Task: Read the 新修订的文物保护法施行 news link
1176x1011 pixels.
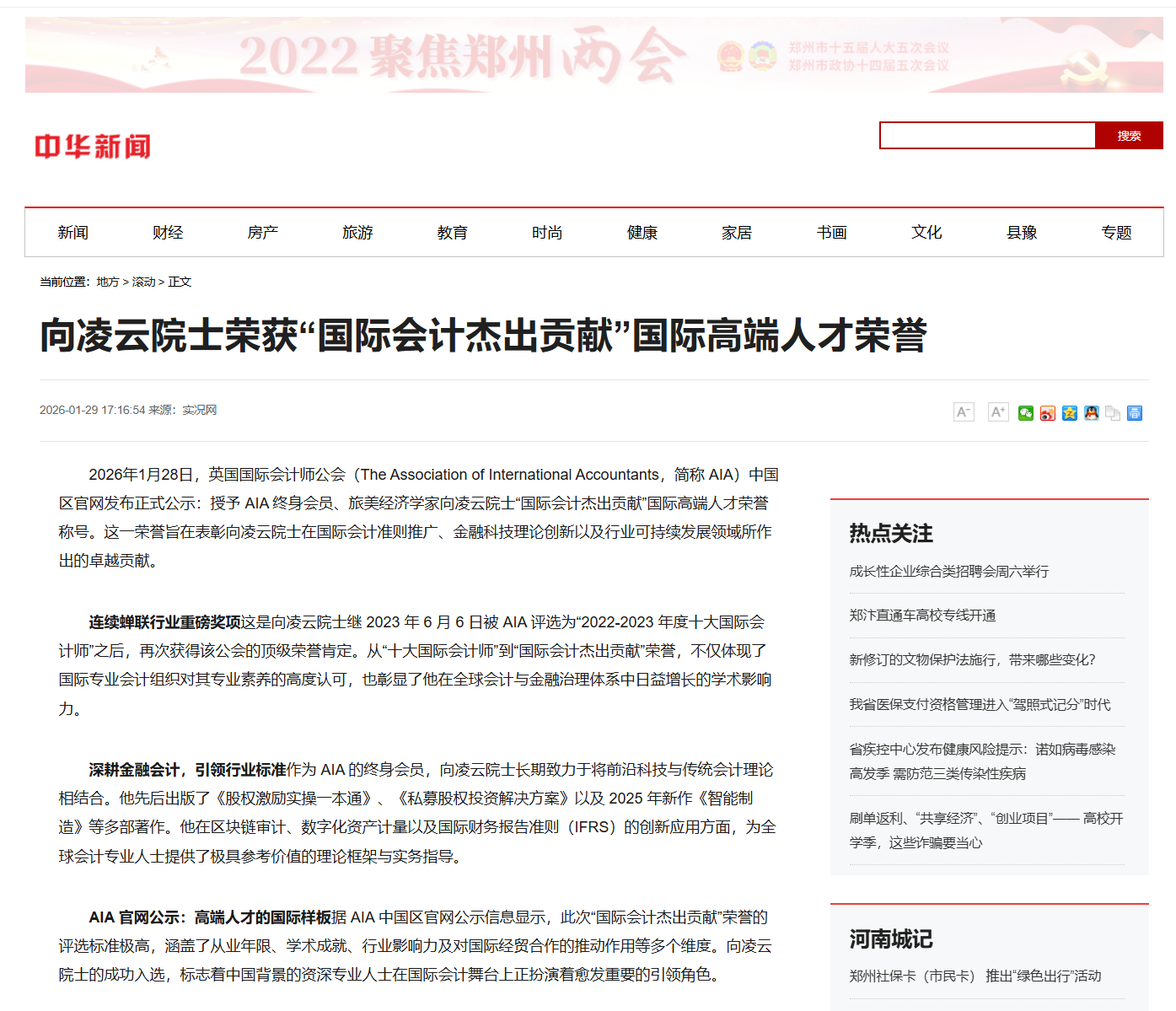Action: point(972,659)
